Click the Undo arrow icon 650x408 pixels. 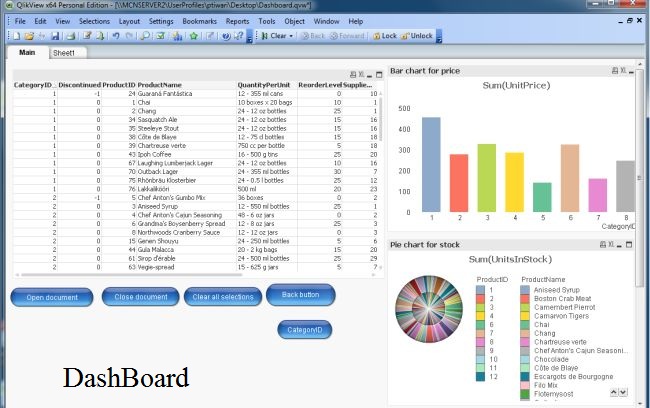click(x=116, y=36)
